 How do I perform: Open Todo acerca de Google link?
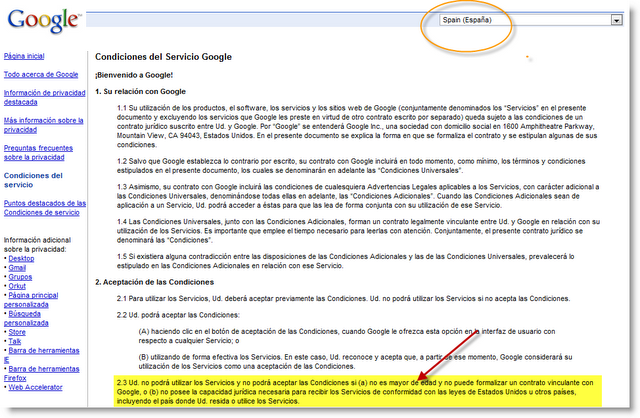pyautogui.click(x=41, y=74)
